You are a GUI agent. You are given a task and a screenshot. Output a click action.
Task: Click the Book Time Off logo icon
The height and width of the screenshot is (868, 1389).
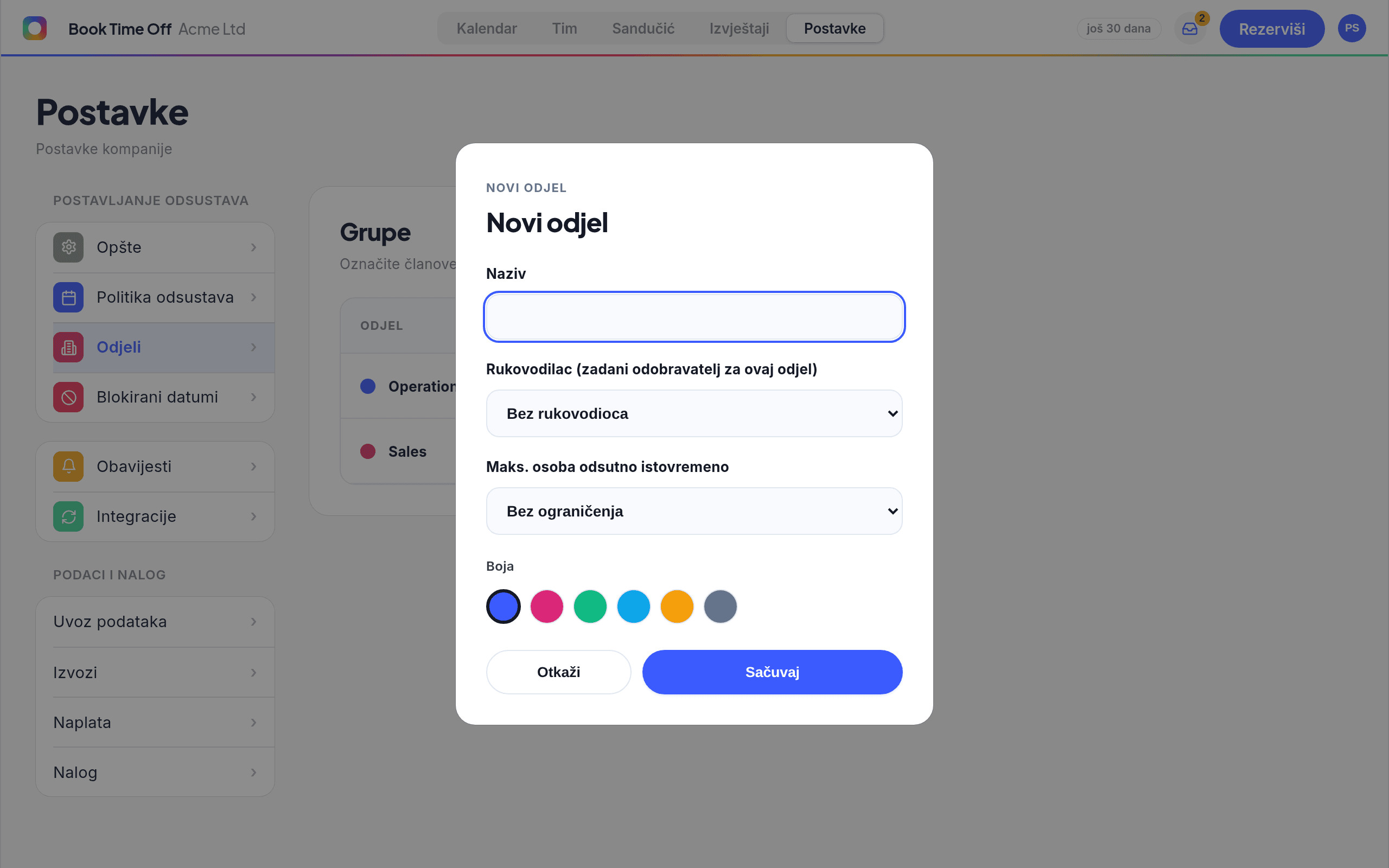coord(34,28)
